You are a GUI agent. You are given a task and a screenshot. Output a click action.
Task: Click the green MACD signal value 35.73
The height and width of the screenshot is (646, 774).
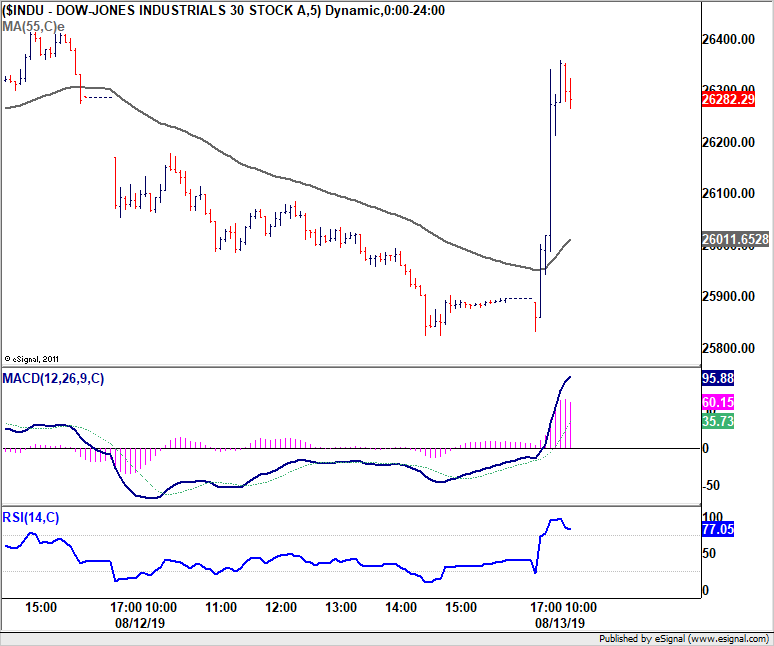[718, 421]
